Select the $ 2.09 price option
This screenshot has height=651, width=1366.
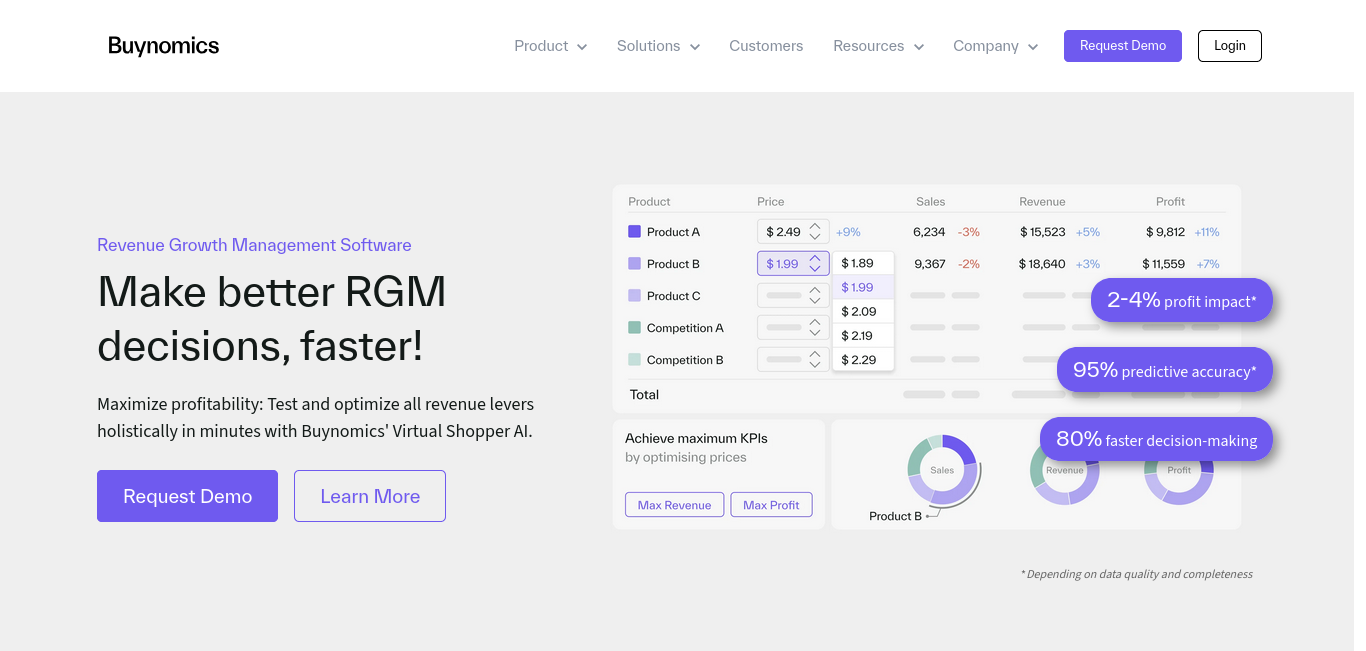coord(863,311)
